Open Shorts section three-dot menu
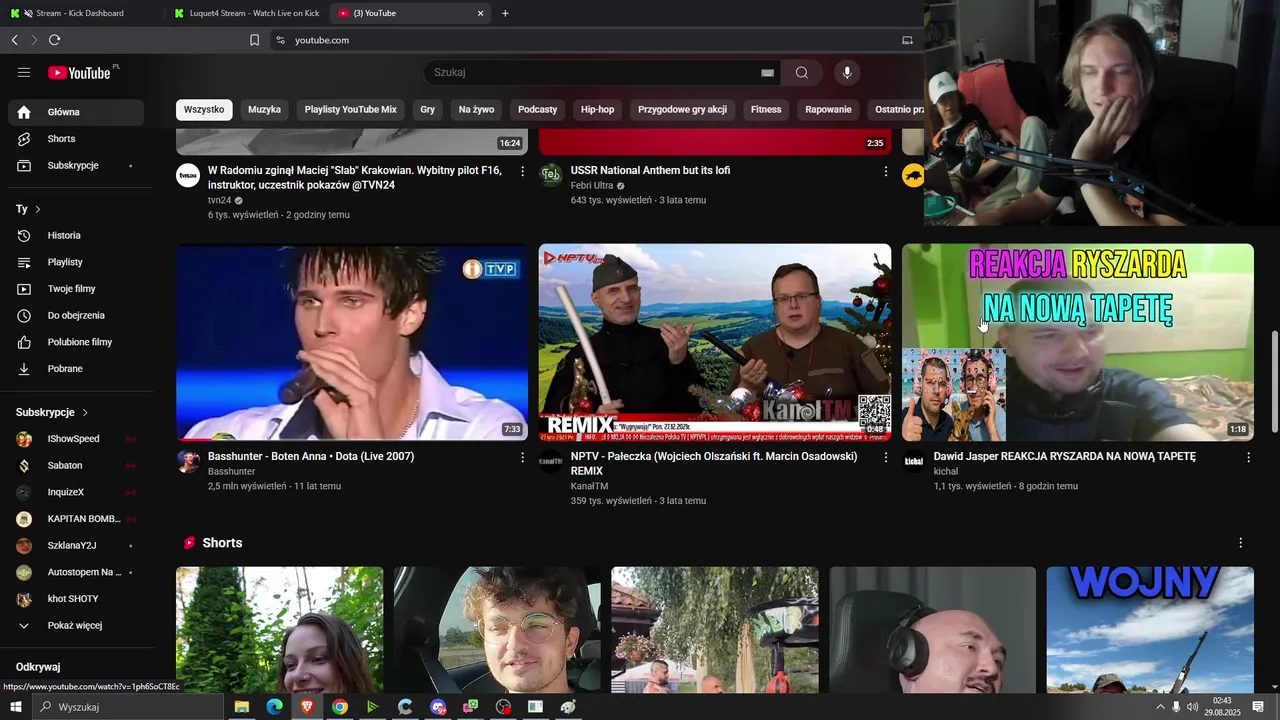The height and width of the screenshot is (720, 1280). (x=1241, y=543)
